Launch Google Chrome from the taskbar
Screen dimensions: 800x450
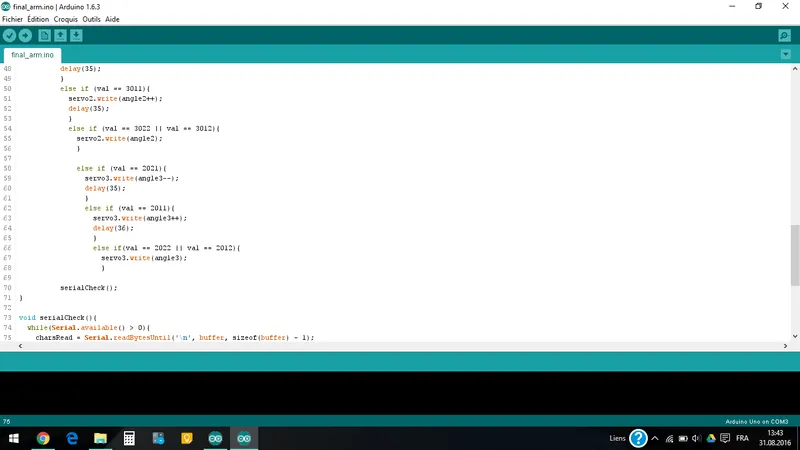coord(43,438)
